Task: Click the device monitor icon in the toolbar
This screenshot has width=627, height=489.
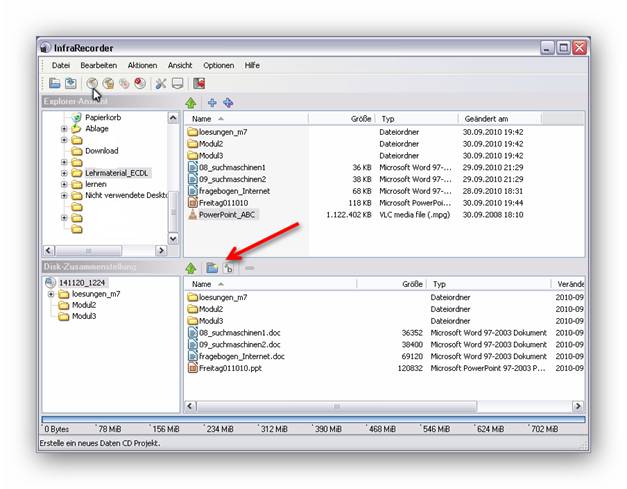Action: tap(177, 83)
